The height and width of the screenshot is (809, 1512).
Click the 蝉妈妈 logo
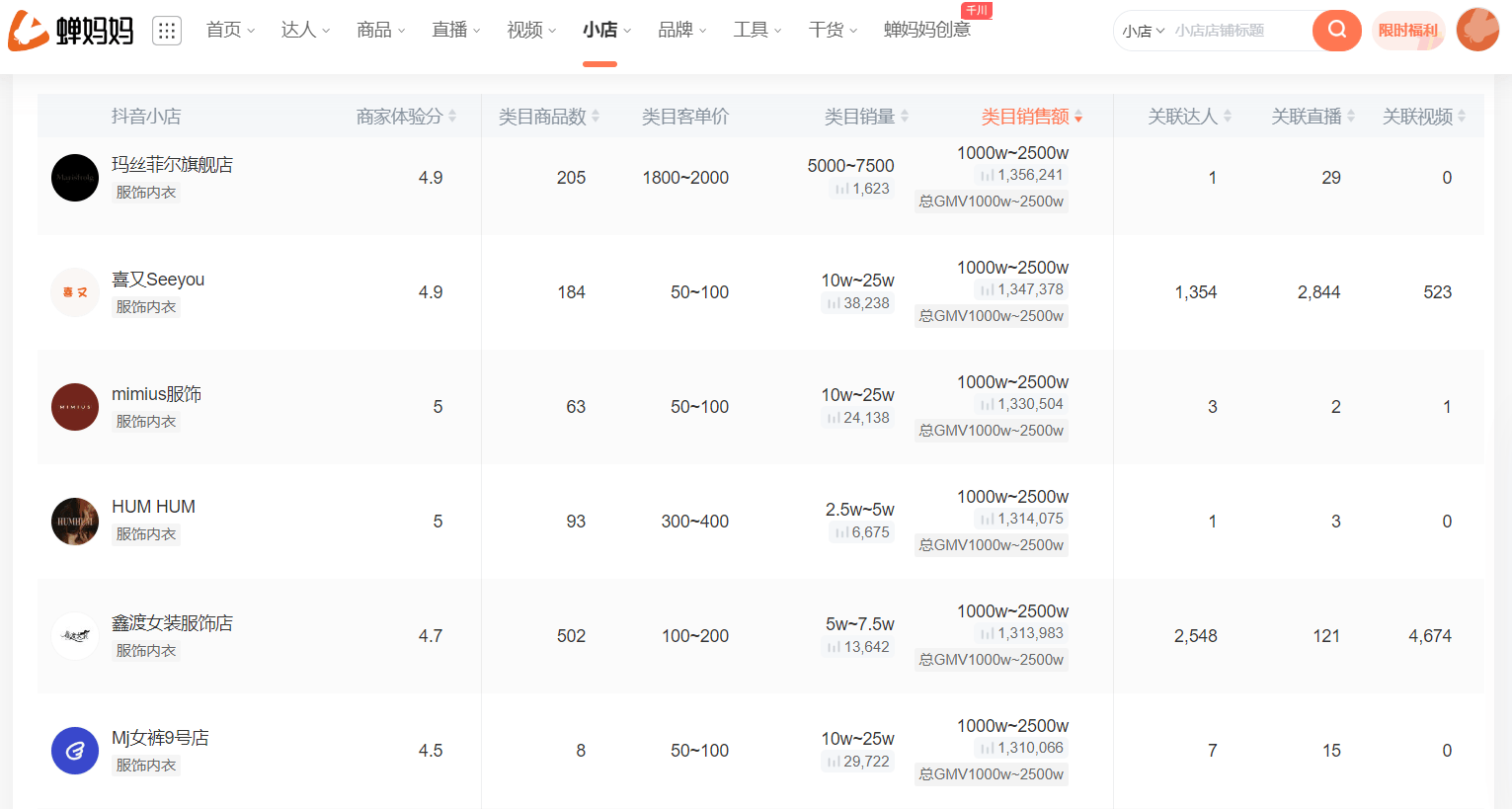[71, 31]
